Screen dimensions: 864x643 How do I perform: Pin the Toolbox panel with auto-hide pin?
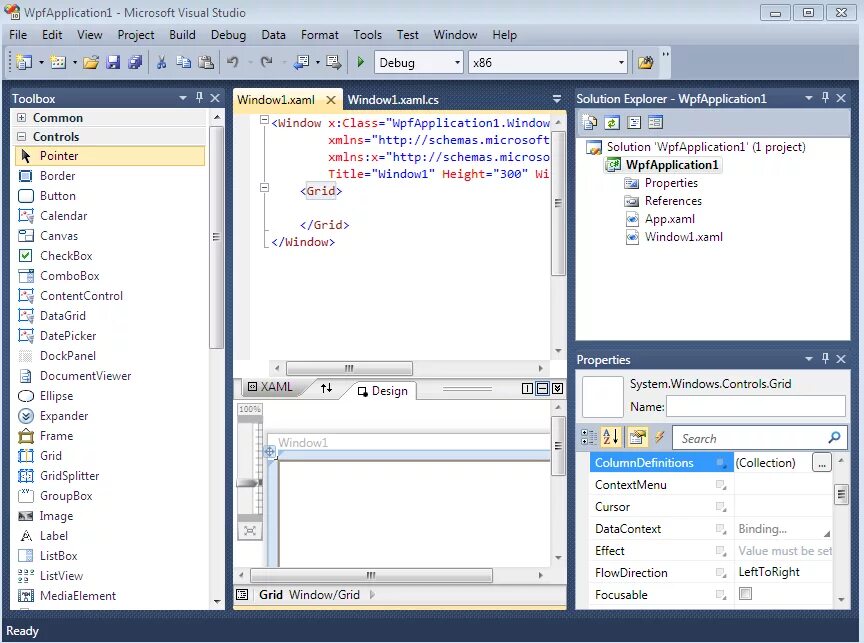[x=199, y=98]
